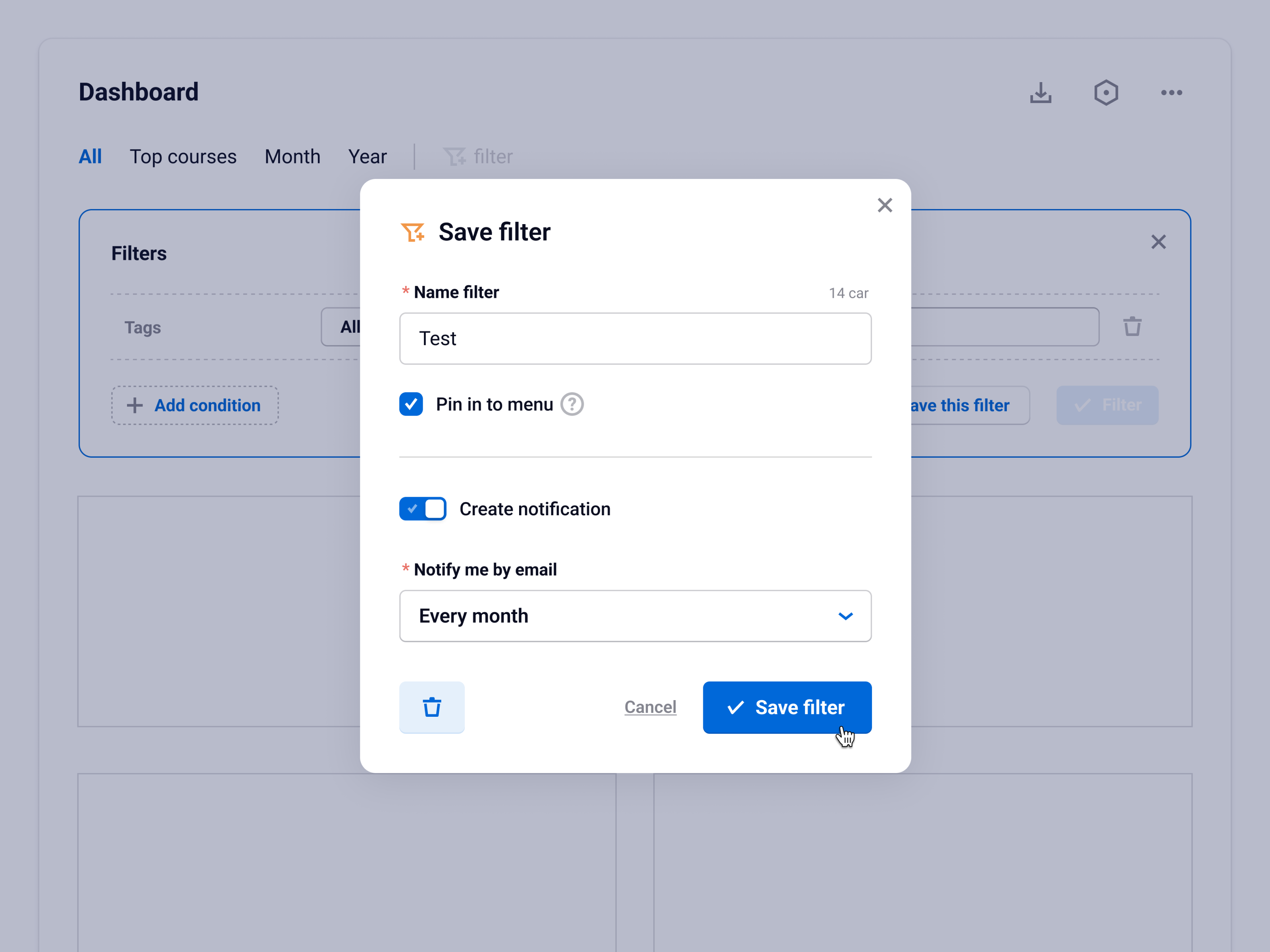Click inside the Name filter text field
This screenshot has height=952, width=1270.
(635, 339)
